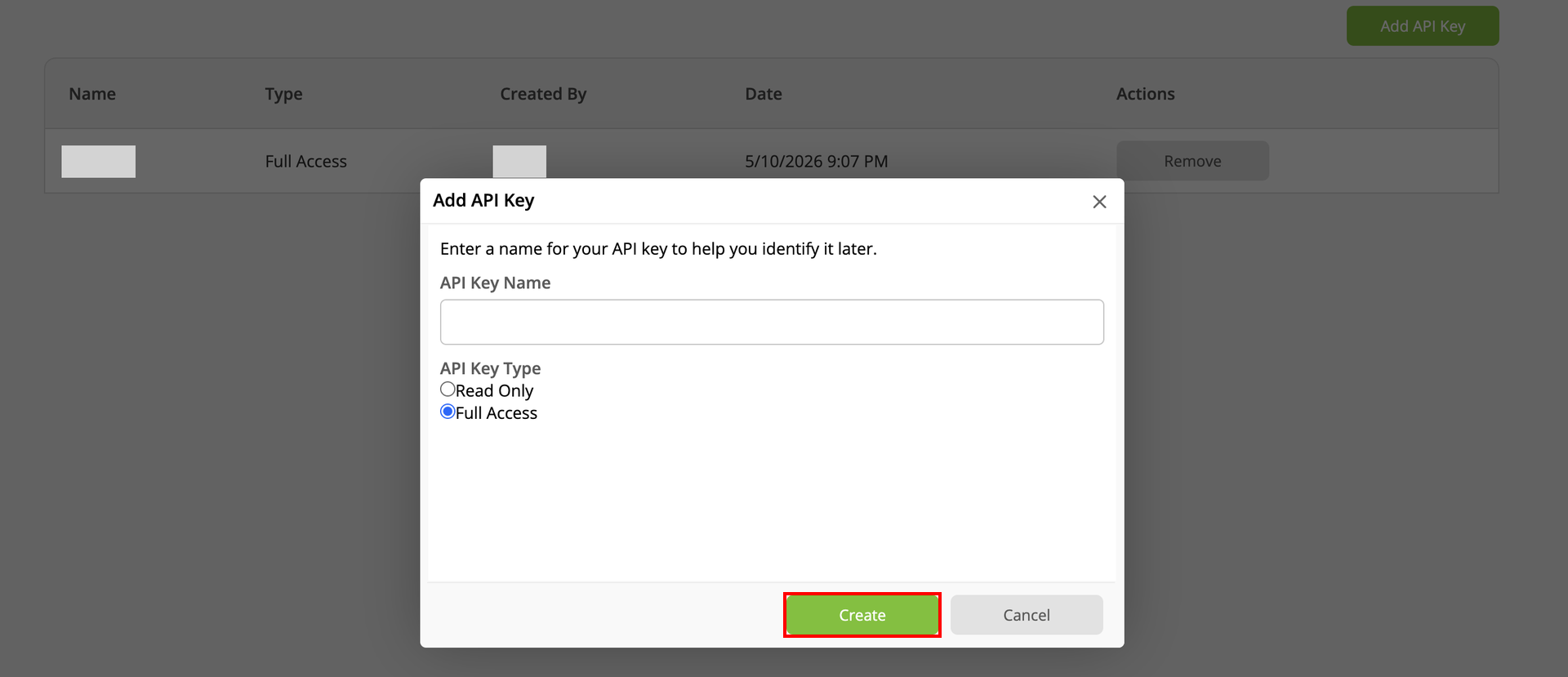Screen dimensions: 1568x677
Task: Select the Read Only radio button
Action: tap(448, 390)
